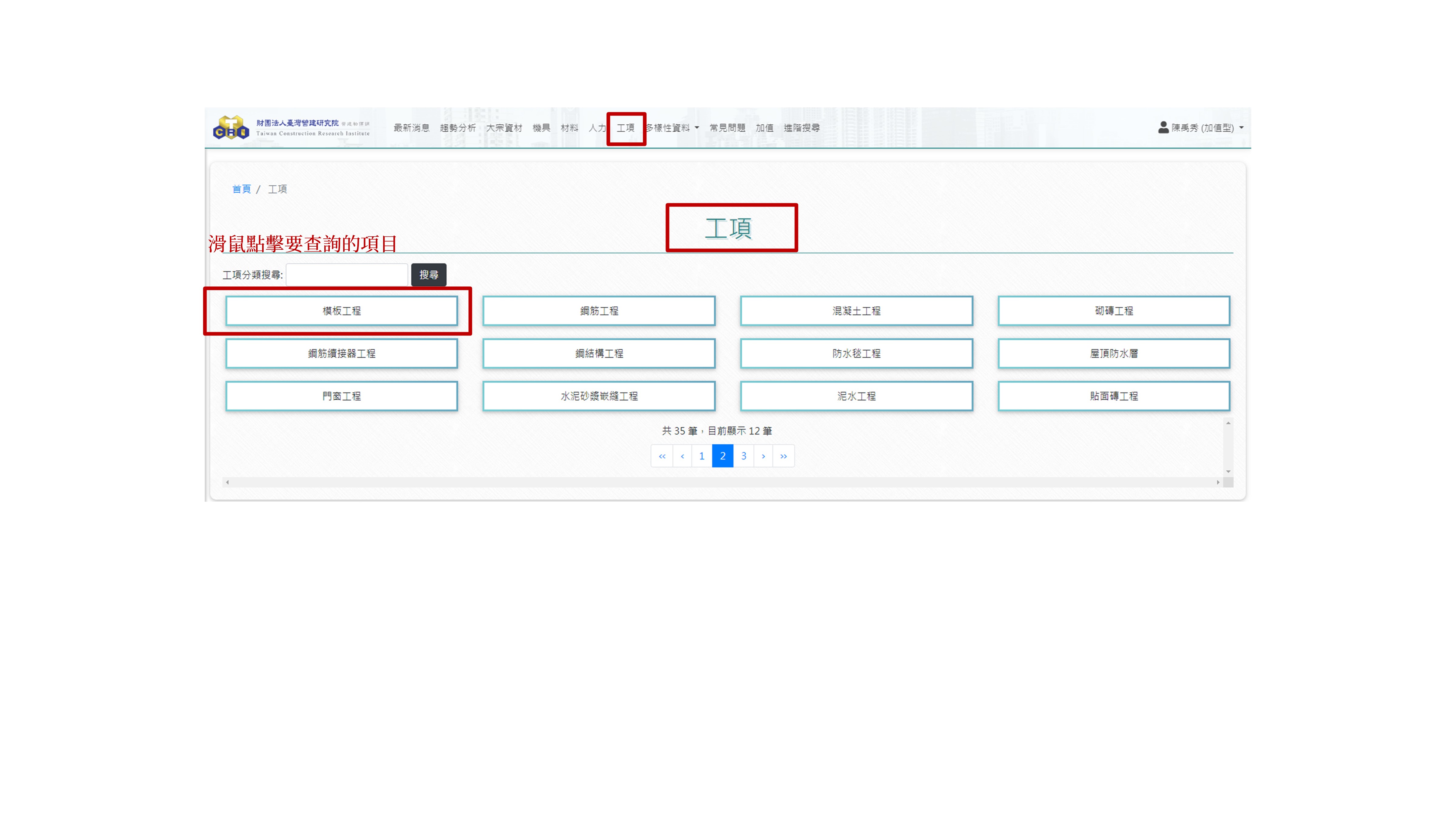Select the 模板工程 category button
The image size is (1456, 819).
[341, 311]
